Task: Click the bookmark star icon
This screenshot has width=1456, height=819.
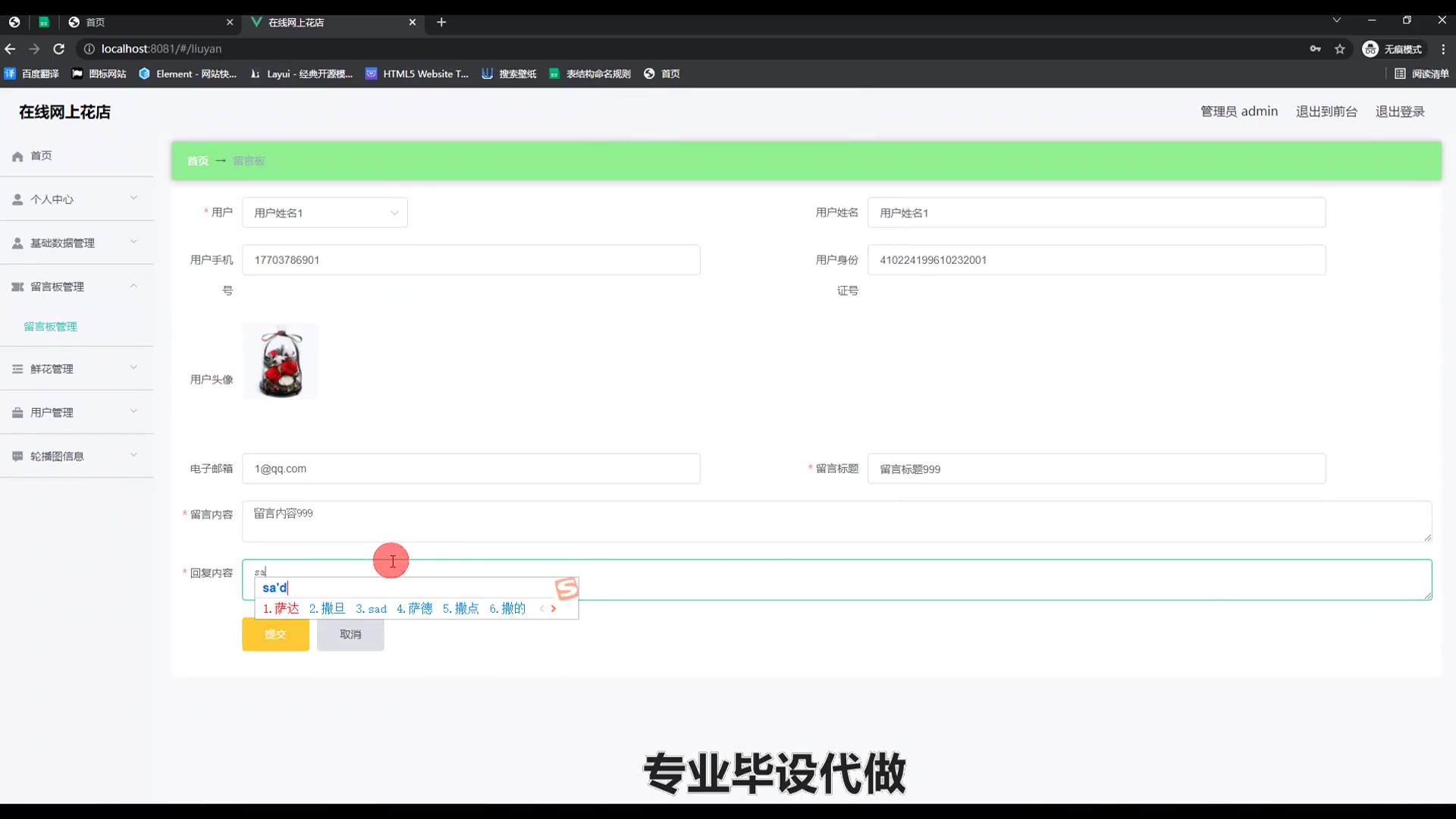Action: [1340, 49]
